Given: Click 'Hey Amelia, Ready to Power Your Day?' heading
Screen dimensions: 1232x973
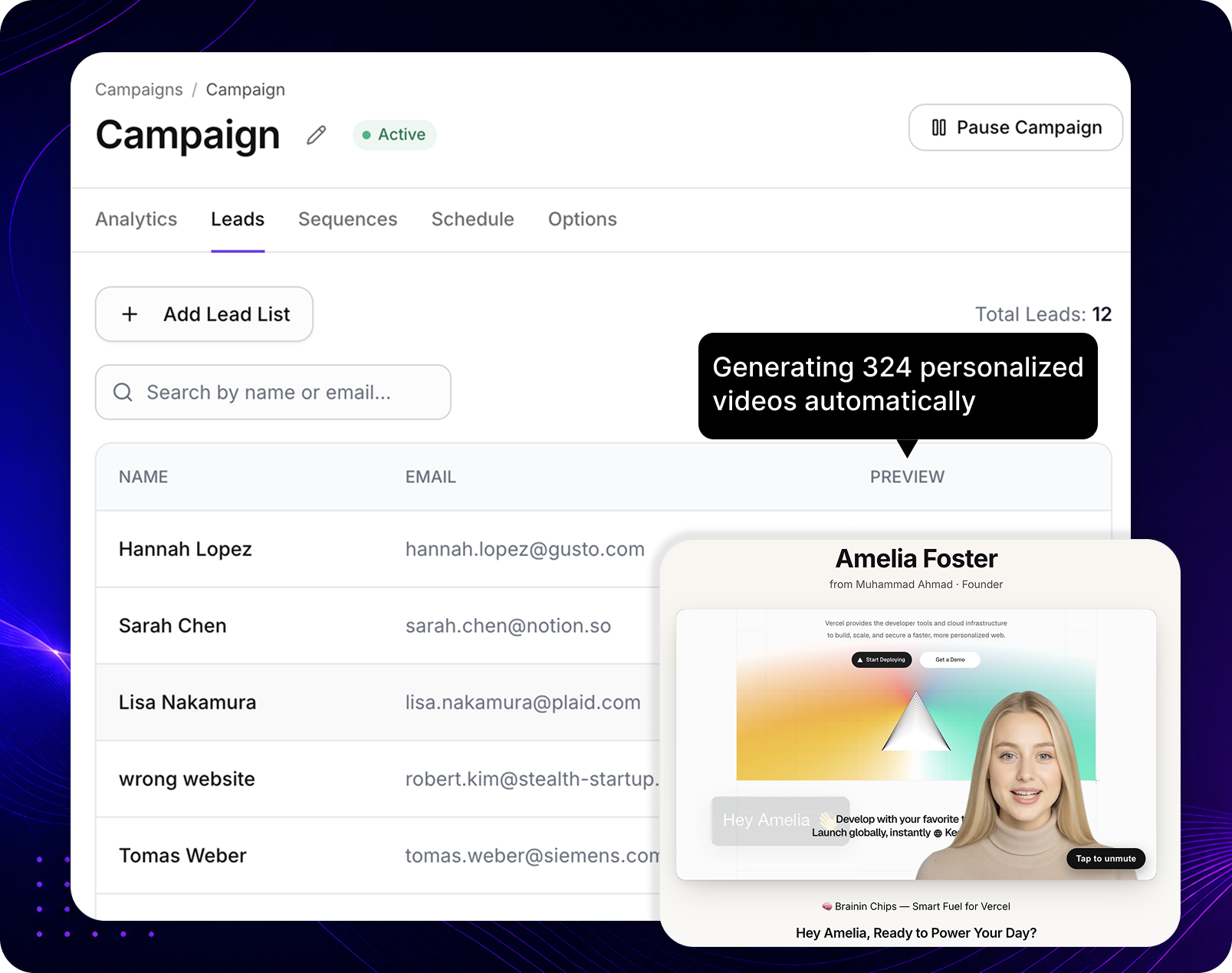Looking at the screenshot, I should click(x=916, y=933).
